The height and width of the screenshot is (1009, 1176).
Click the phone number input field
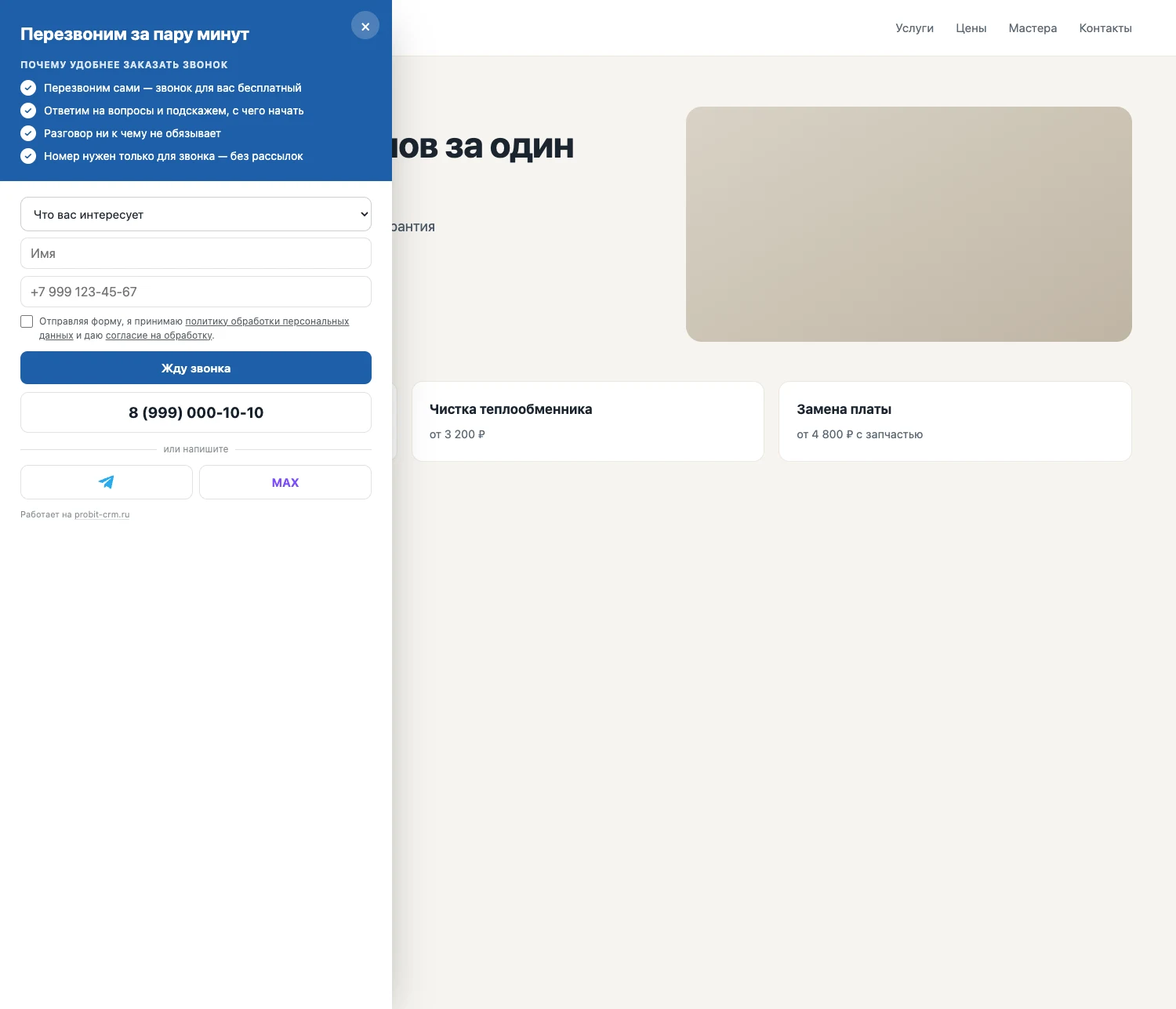[196, 292]
